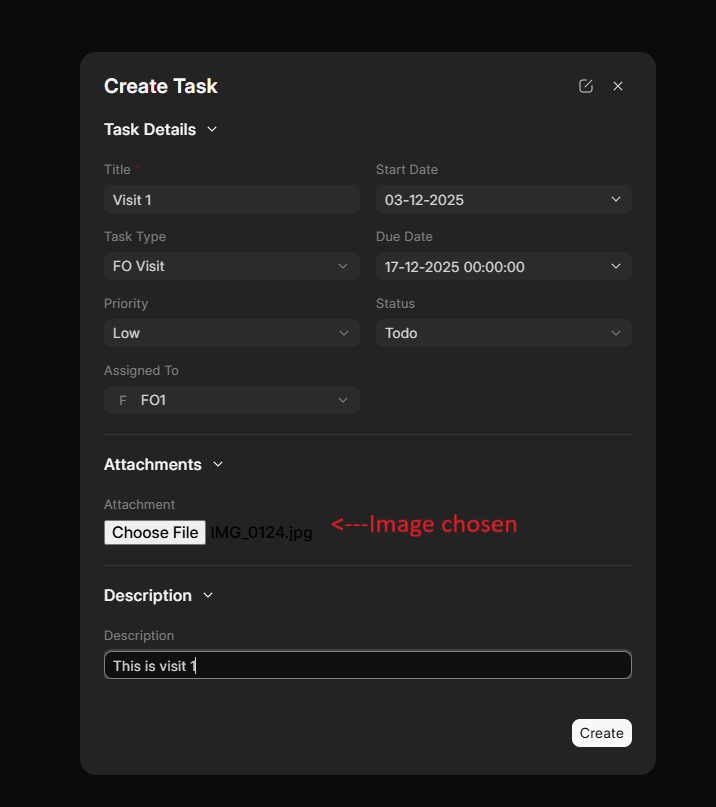The width and height of the screenshot is (716, 807).
Task: Click the Description field with visit text
Action: [367, 664]
